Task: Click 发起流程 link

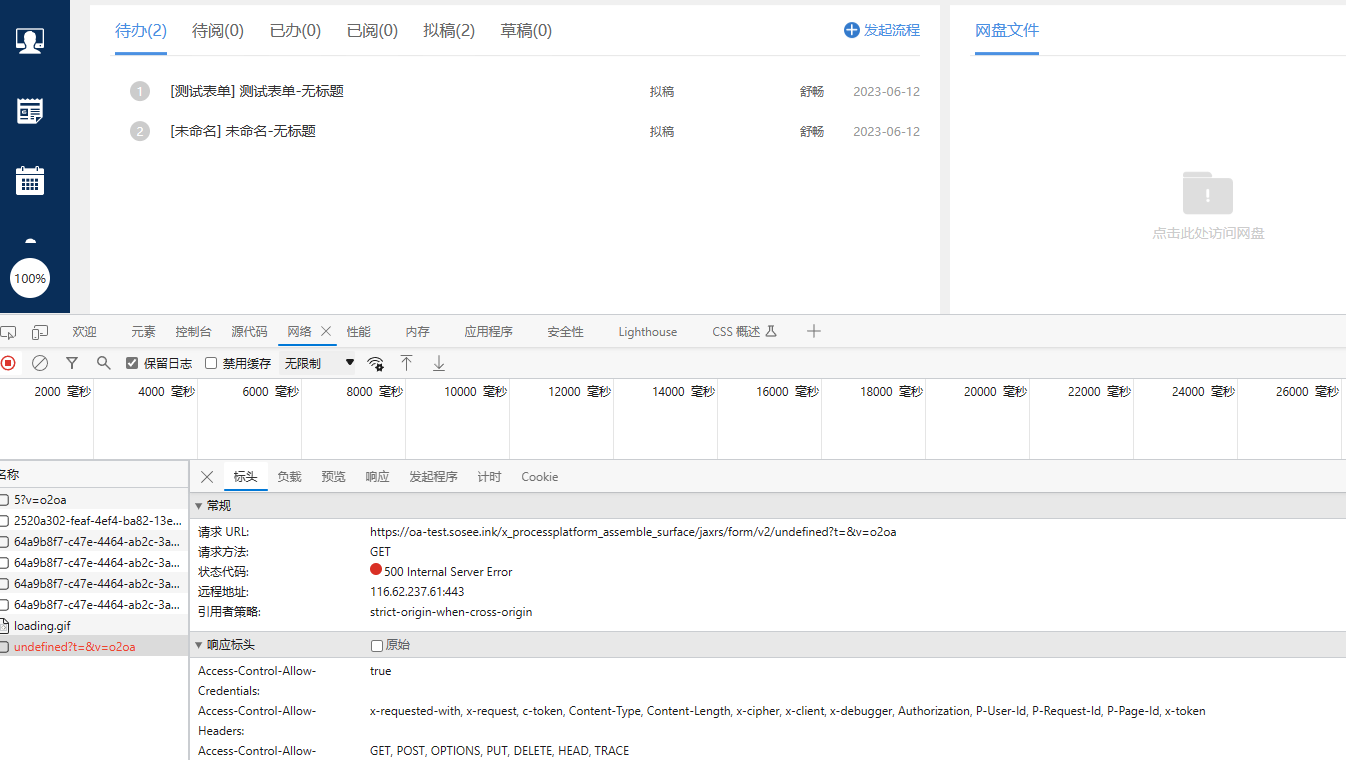Action: pyautogui.click(x=882, y=30)
